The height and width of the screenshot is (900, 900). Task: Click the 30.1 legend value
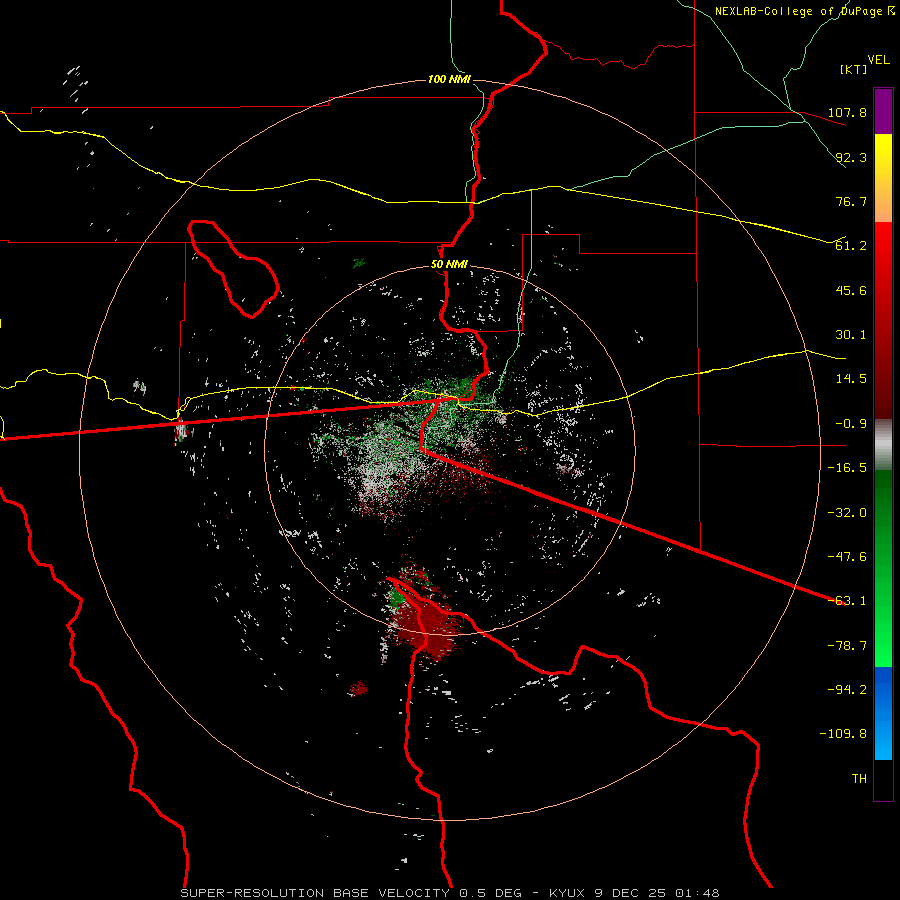(x=851, y=335)
